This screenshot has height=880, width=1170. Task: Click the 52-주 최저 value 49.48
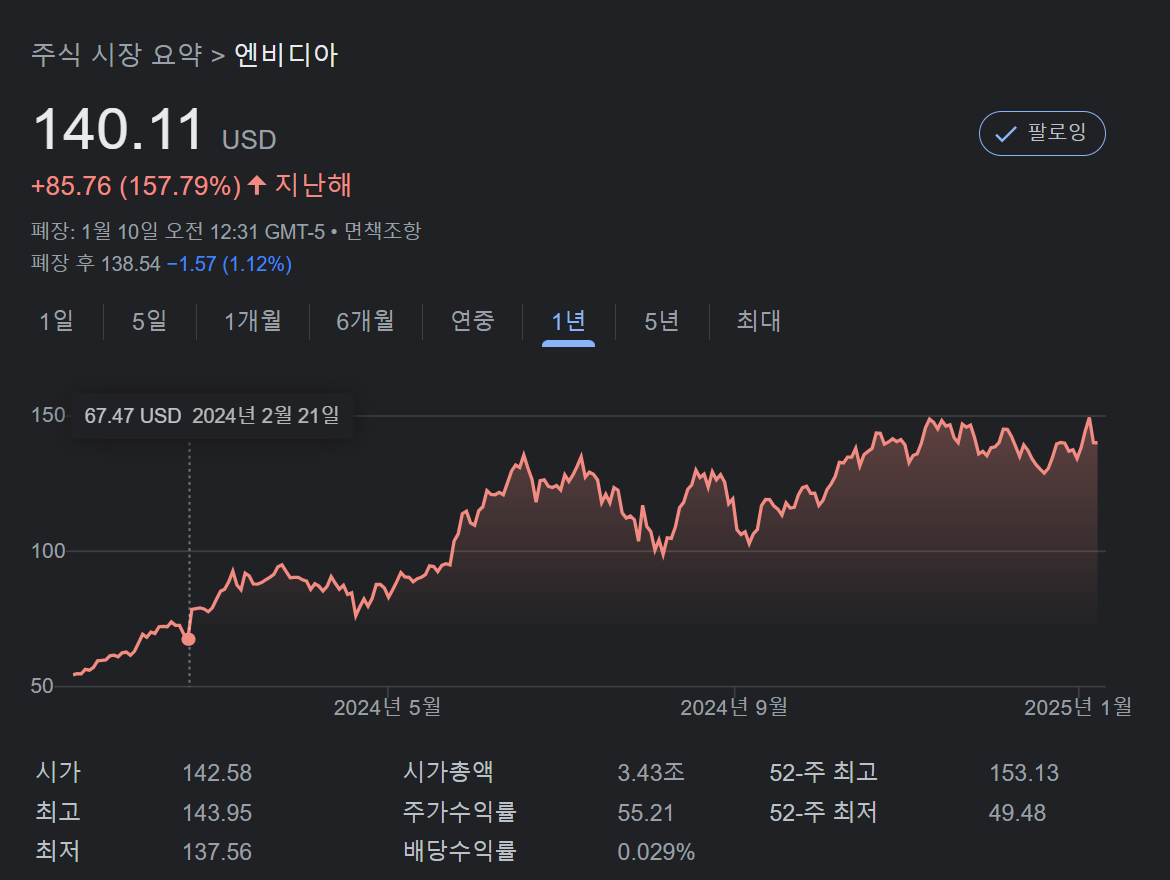(x=1017, y=813)
